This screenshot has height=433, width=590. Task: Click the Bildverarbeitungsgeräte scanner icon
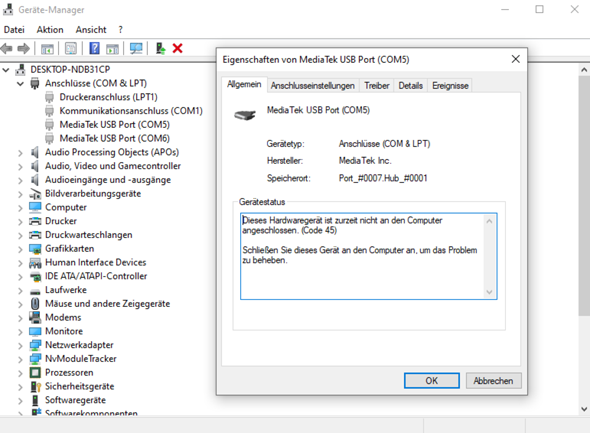point(35,194)
